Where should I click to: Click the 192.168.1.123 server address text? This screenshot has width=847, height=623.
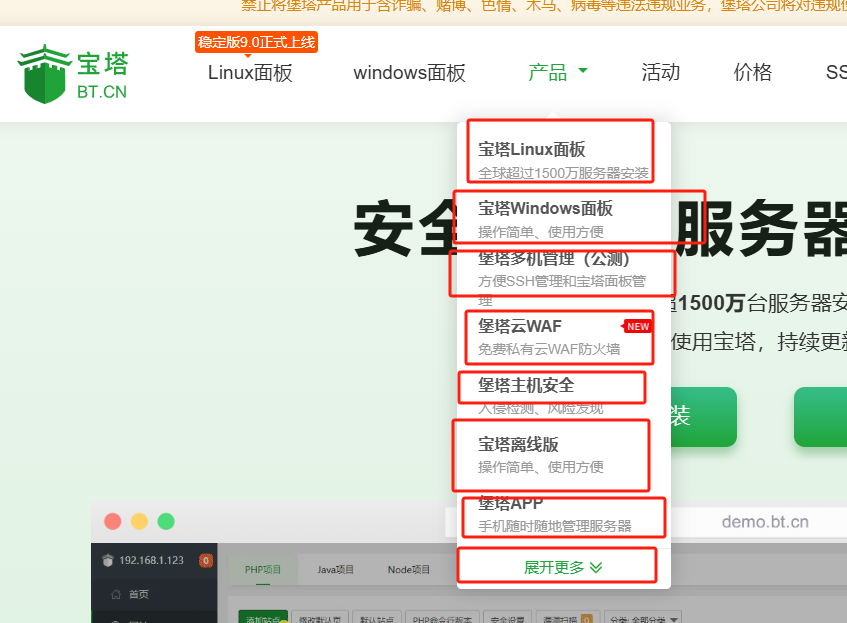151,560
